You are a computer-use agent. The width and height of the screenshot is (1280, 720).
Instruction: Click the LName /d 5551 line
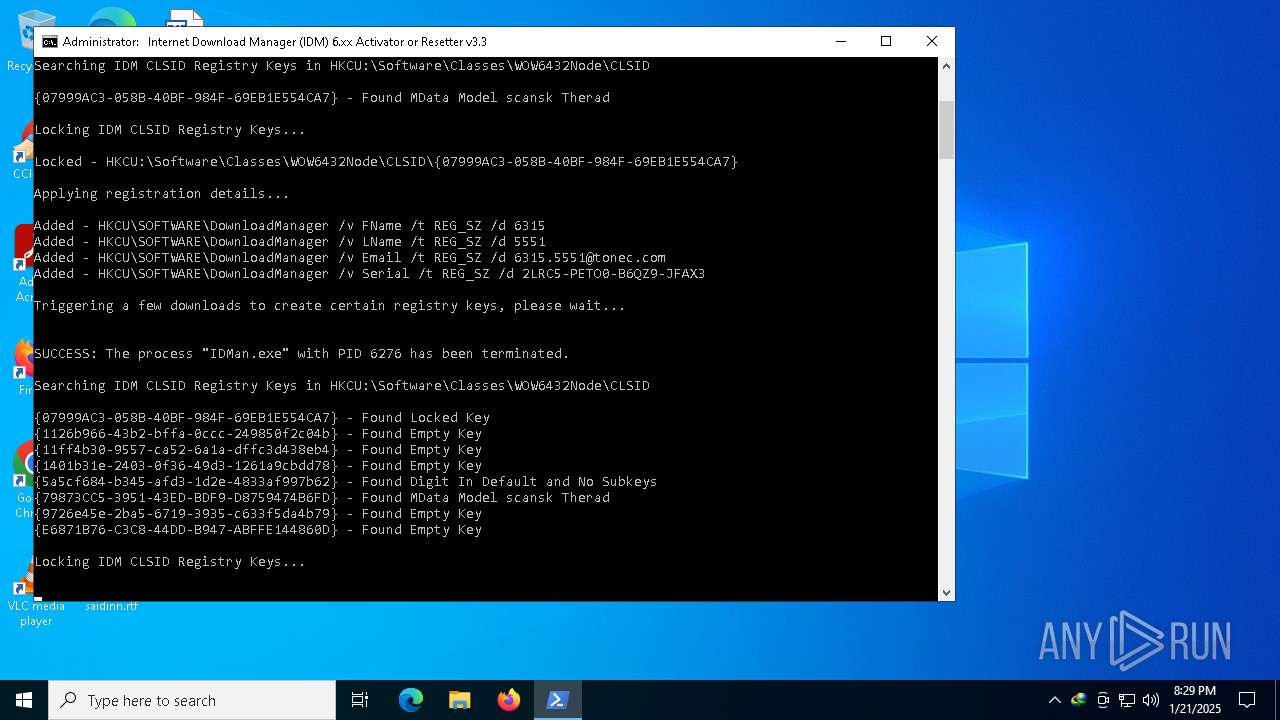coord(289,242)
